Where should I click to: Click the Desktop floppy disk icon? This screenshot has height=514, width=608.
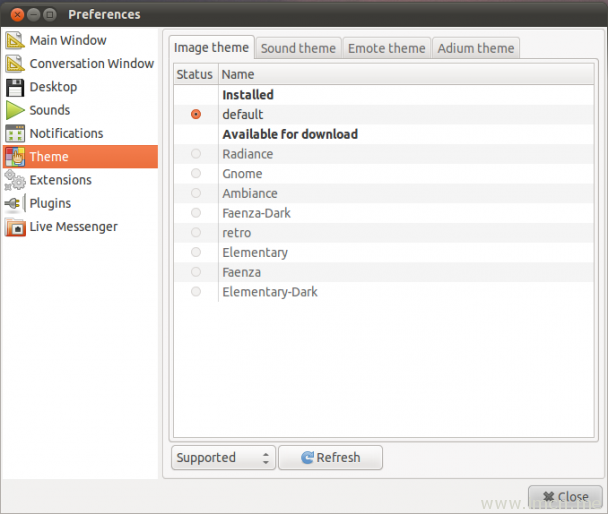pyautogui.click(x=15, y=87)
